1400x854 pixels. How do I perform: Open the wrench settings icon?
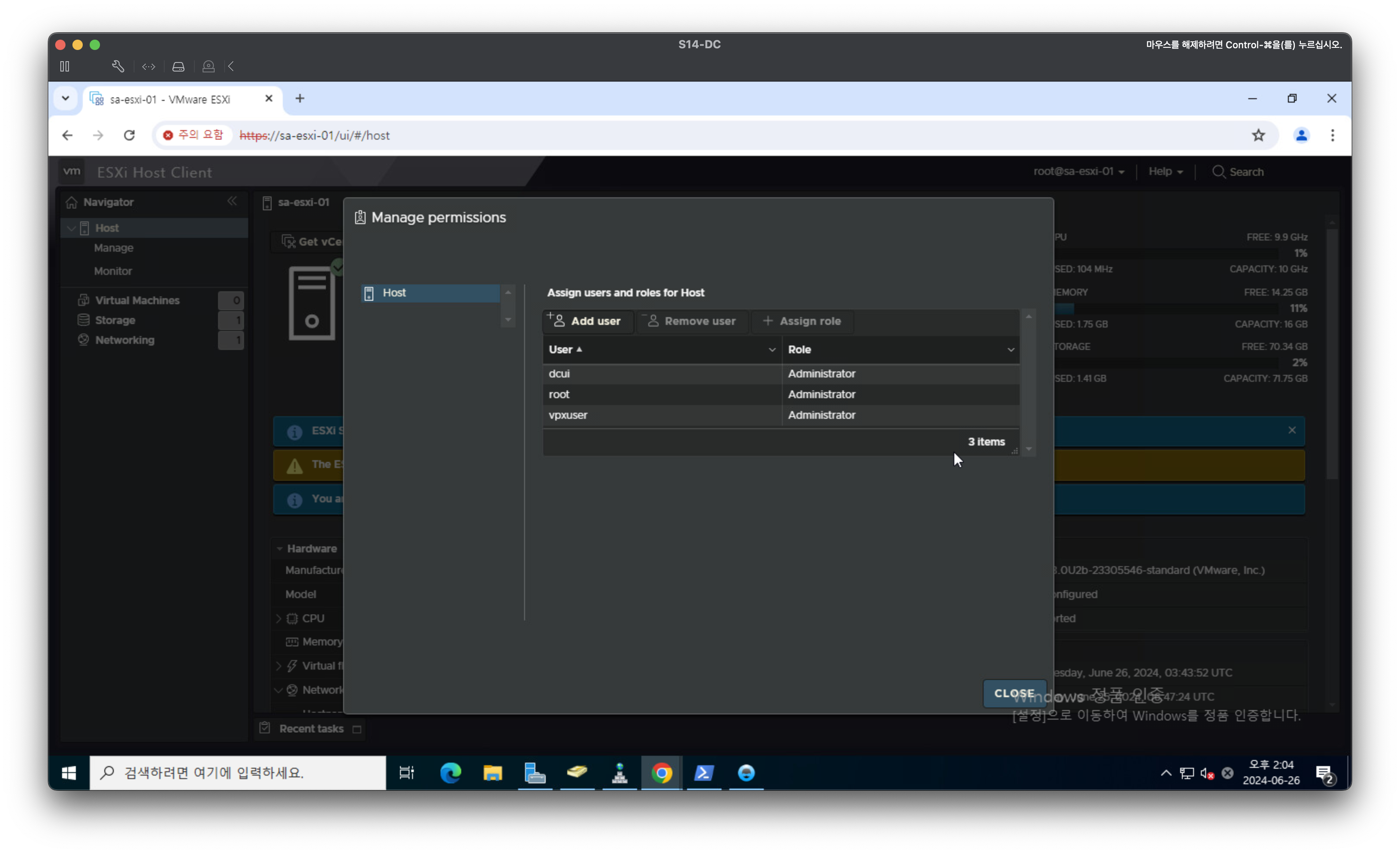pos(118,66)
